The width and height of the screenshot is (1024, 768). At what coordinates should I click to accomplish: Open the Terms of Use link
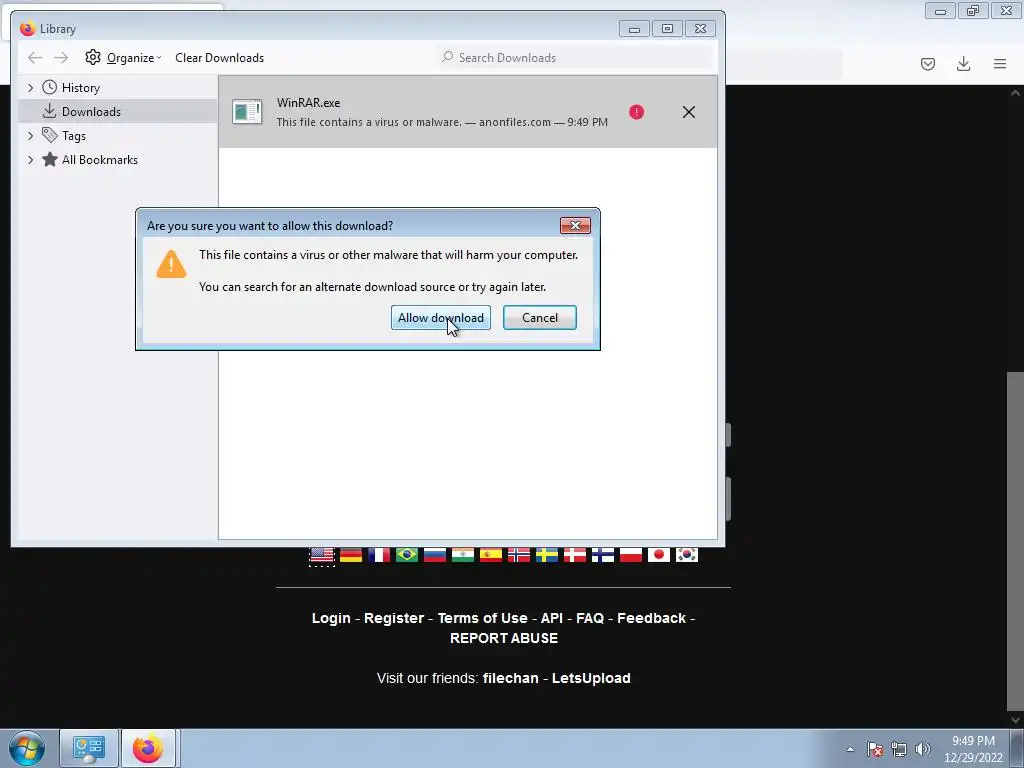click(x=483, y=618)
